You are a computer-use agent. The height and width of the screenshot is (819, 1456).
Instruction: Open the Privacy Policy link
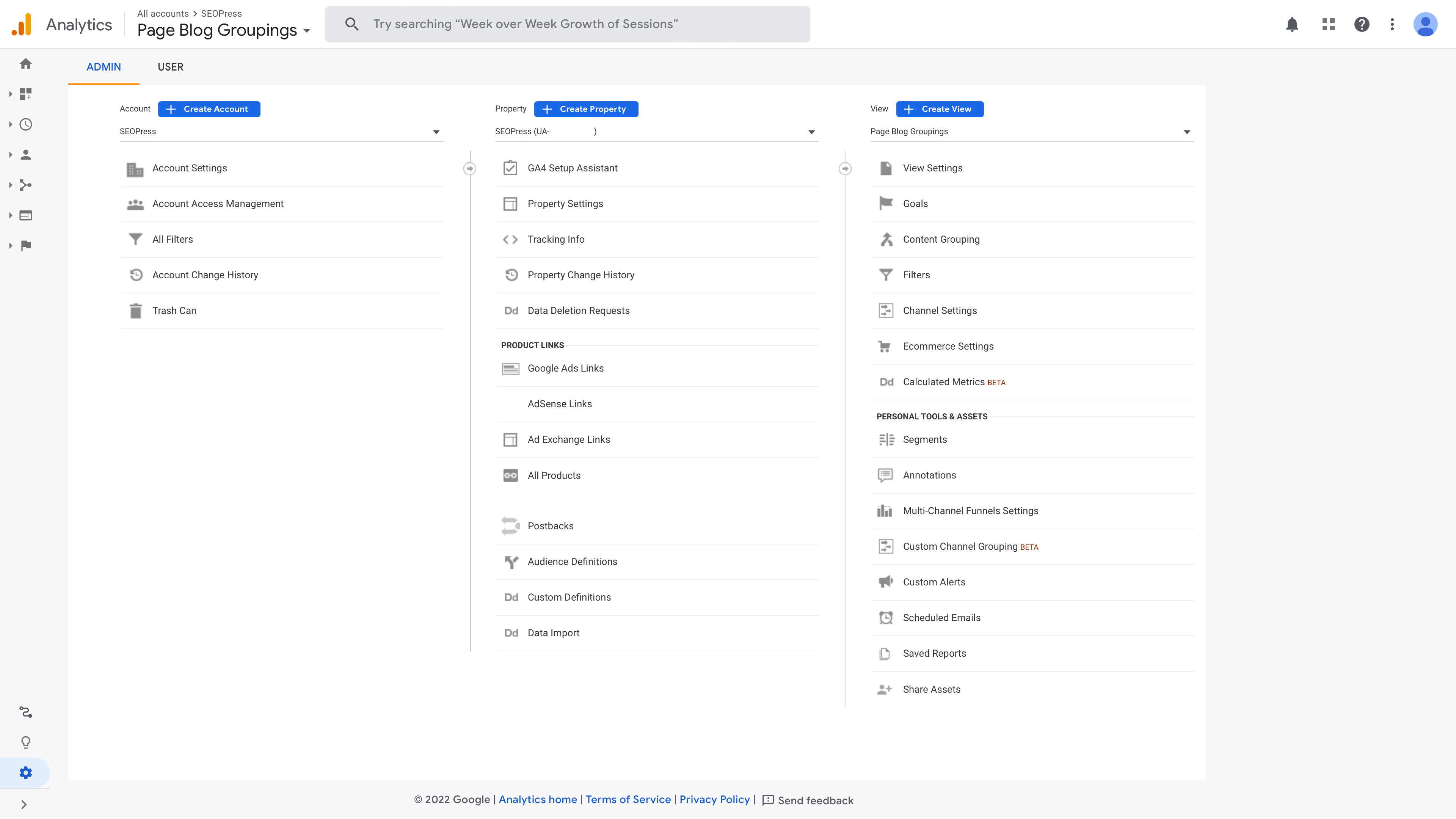coord(714,800)
